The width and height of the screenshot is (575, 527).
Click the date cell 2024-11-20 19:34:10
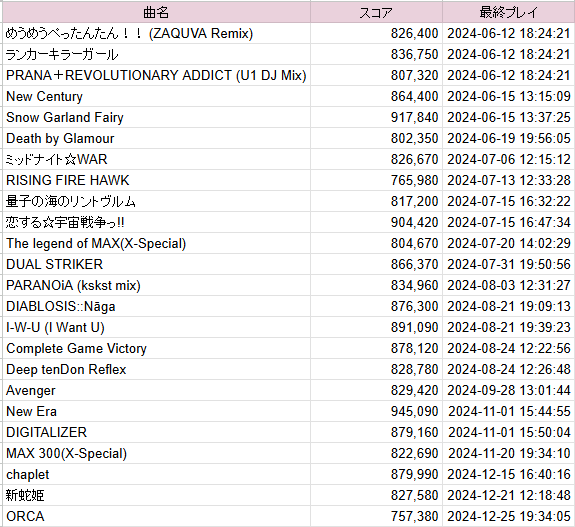click(x=509, y=453)
